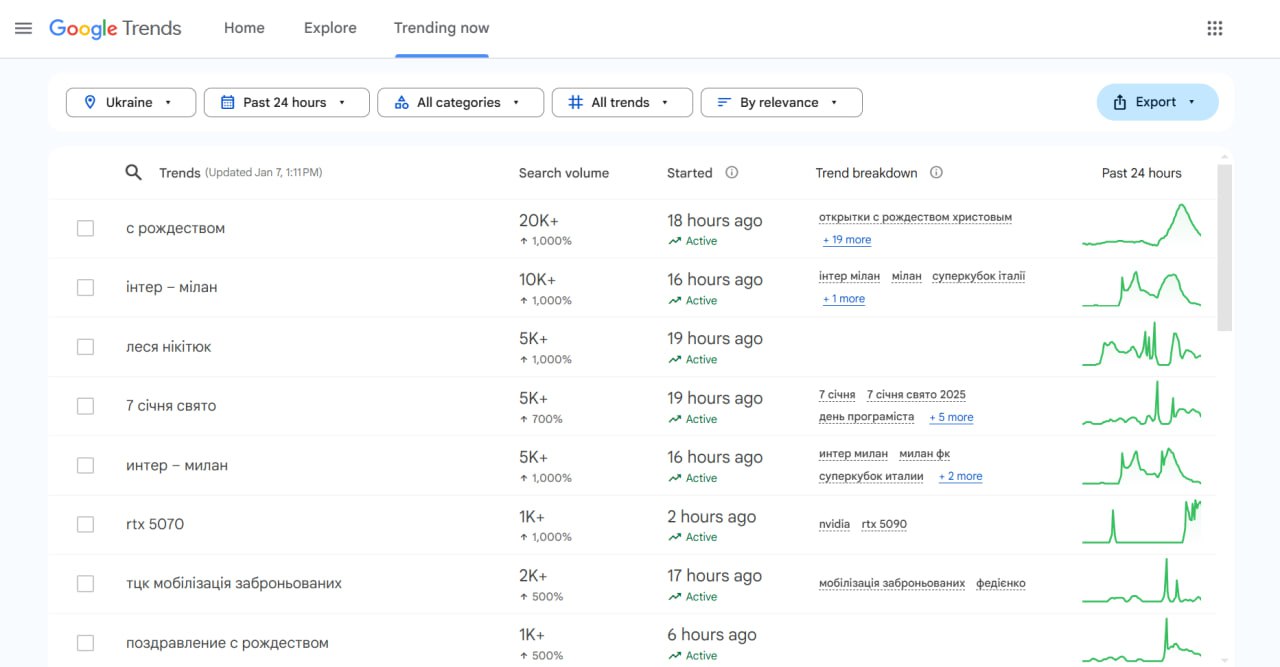Image resolution: width=1280 pixels, height=667 pixels.
Task: Open the мобілізація заброньованих breakdown term
Action: point(892,583)
